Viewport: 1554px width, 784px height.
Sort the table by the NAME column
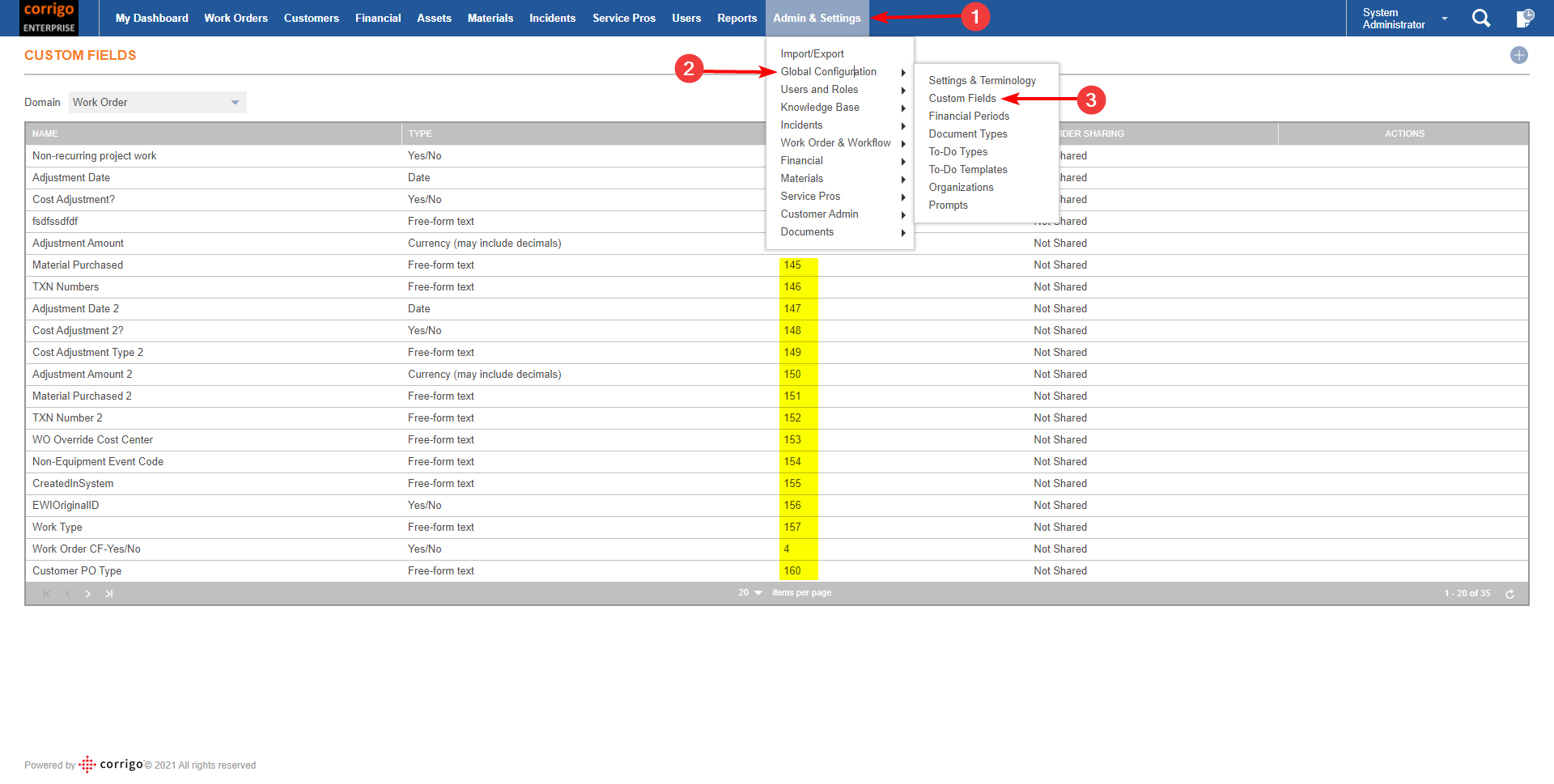[x=45, y=133]
